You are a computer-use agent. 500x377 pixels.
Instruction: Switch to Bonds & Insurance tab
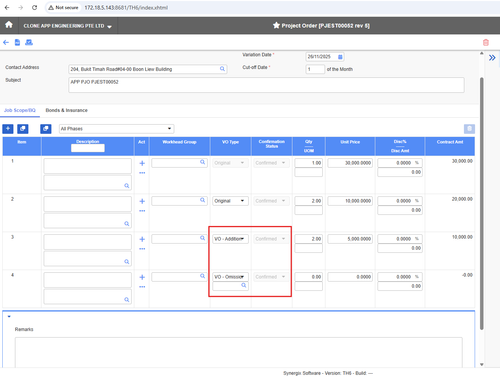67,110
